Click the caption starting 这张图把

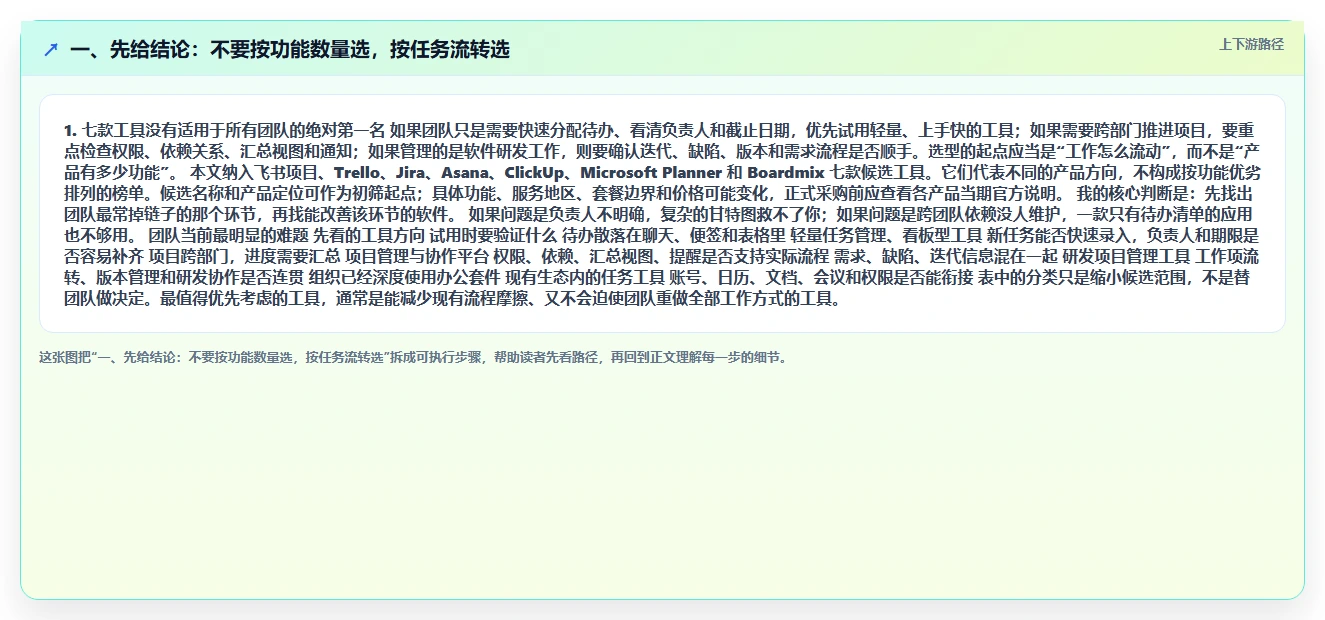pyautogui.click(x=413, y=357)
